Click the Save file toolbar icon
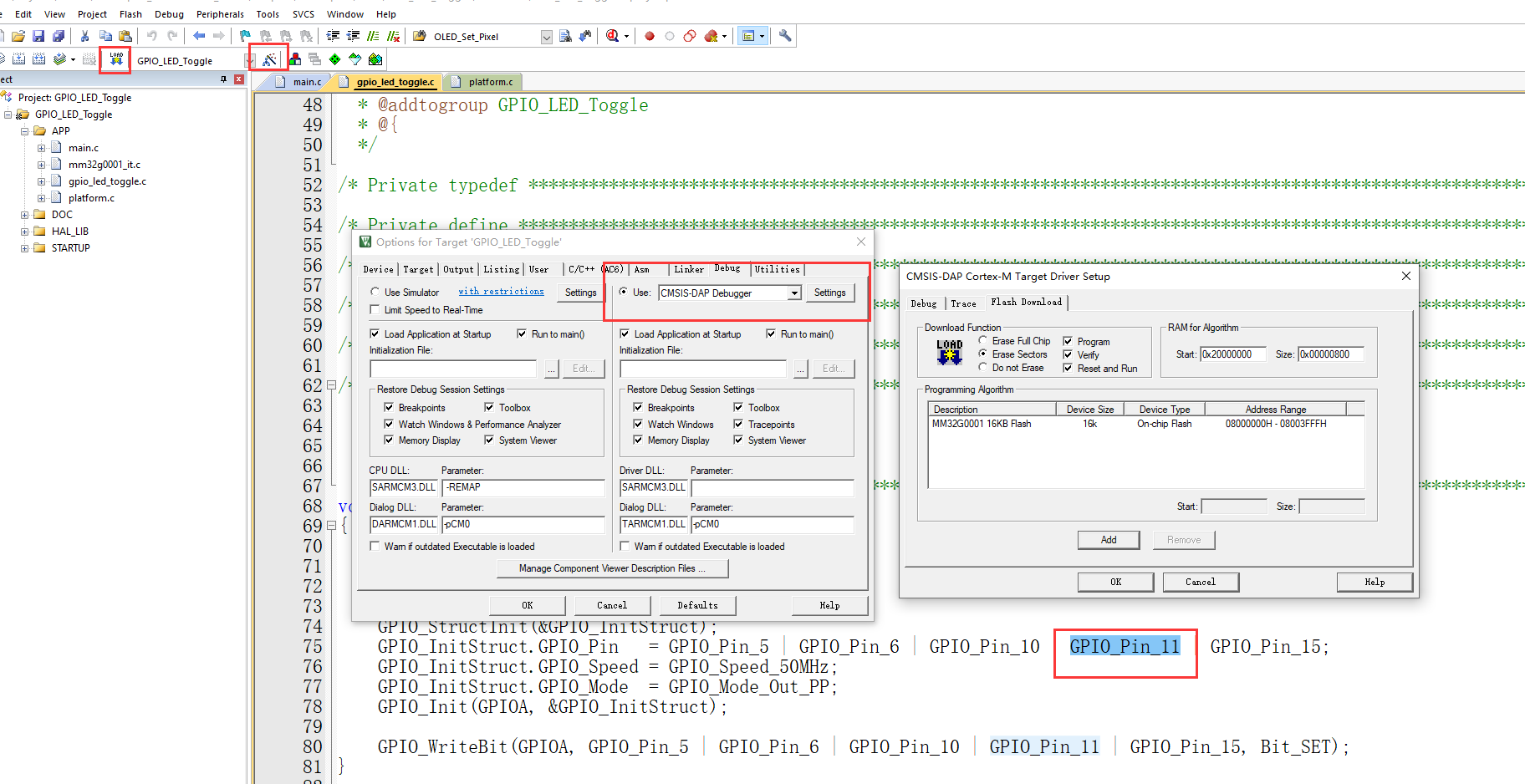This screenshot has width=1525, height=784. point(38,36)
